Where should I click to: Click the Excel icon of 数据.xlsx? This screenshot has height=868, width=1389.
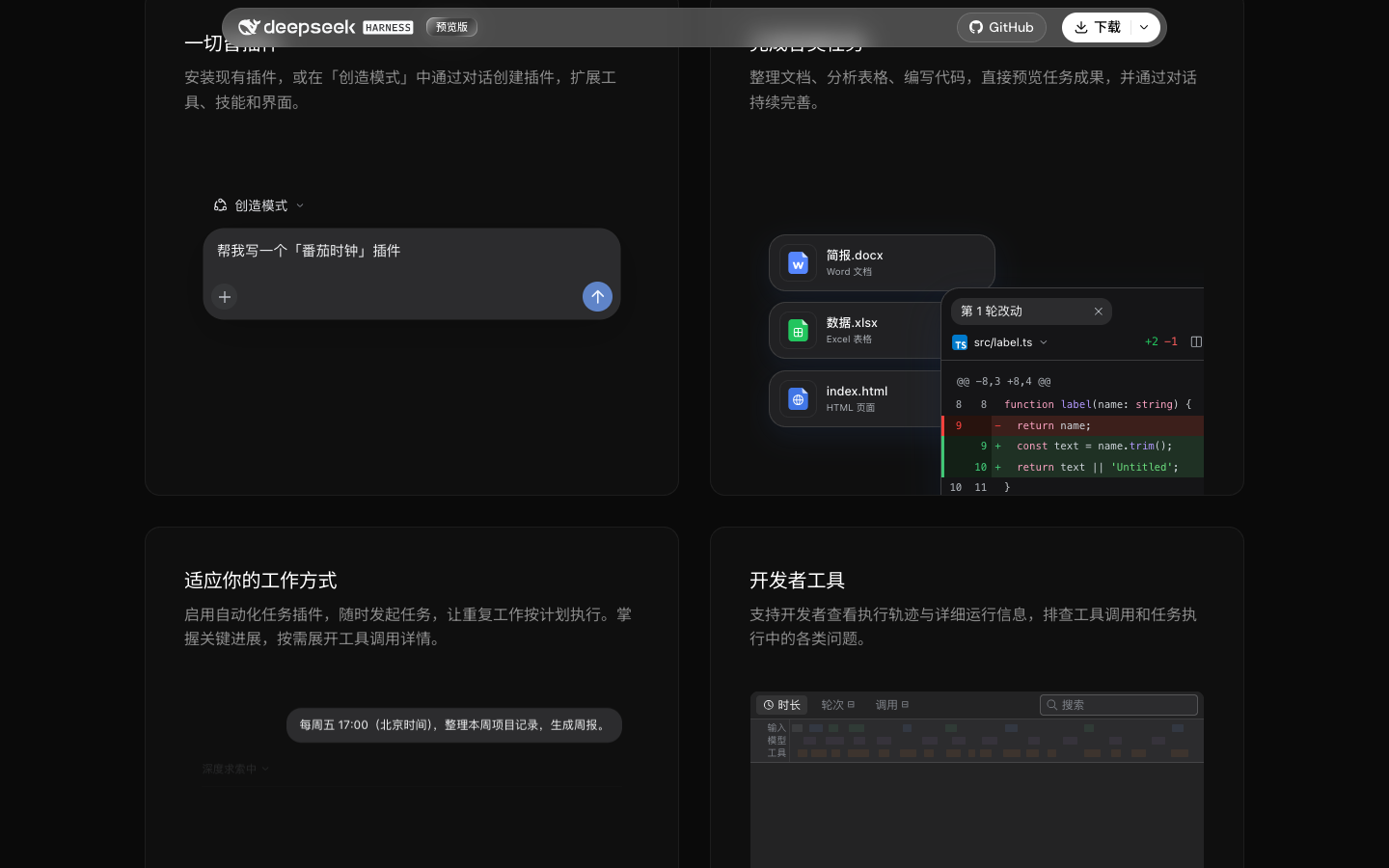click(798, 331)
